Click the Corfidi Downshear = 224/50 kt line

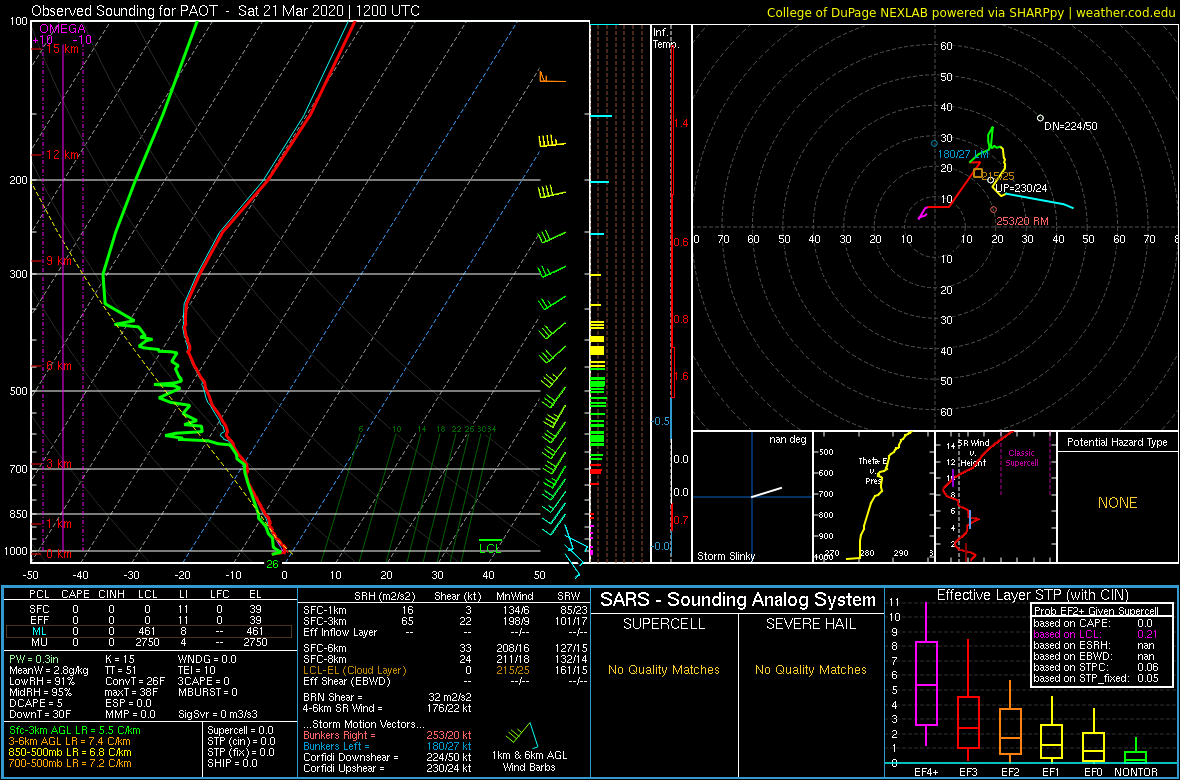click(x=388, y=757)
